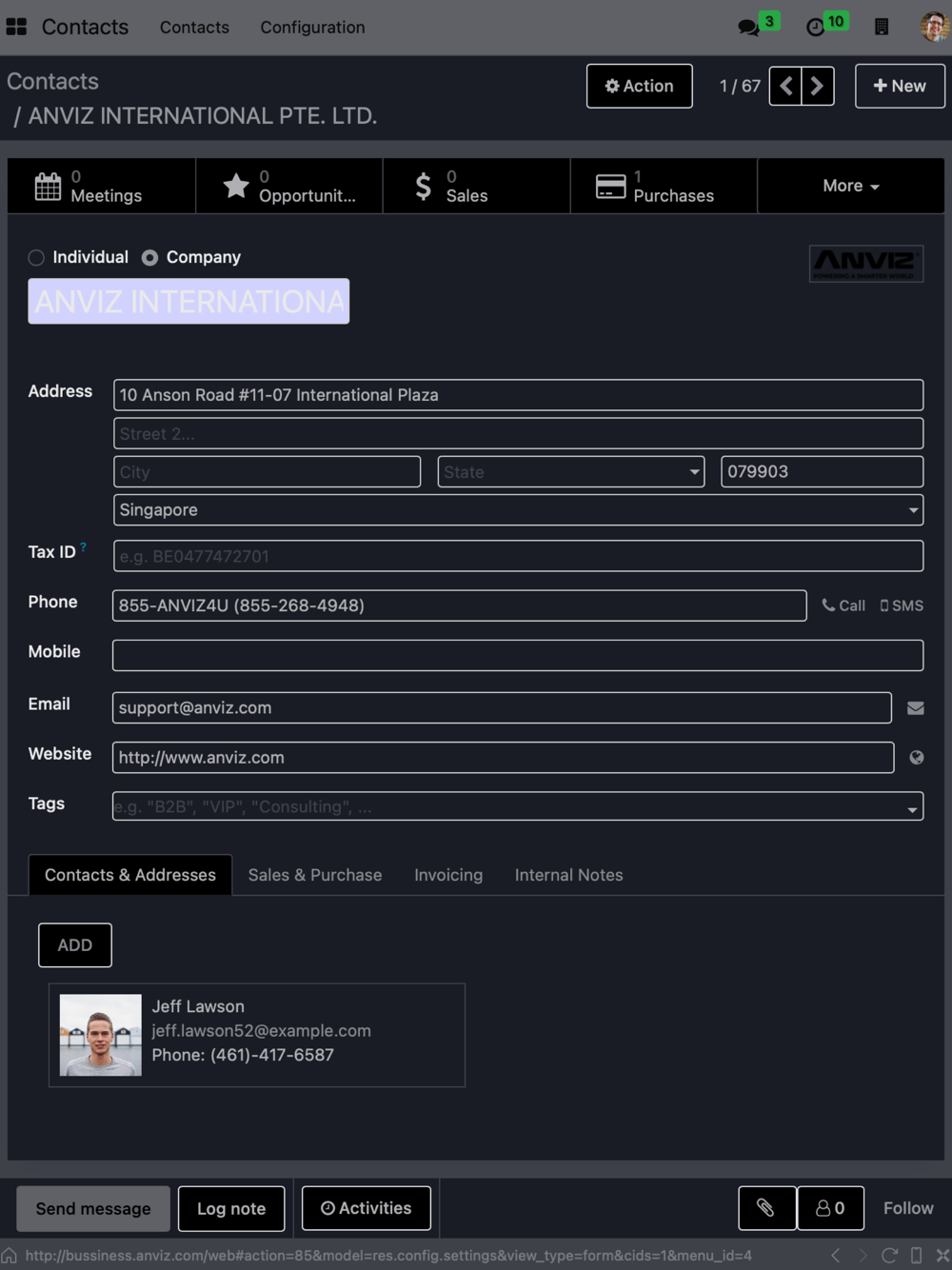Click the Follow link

(x=908, y=1208)
